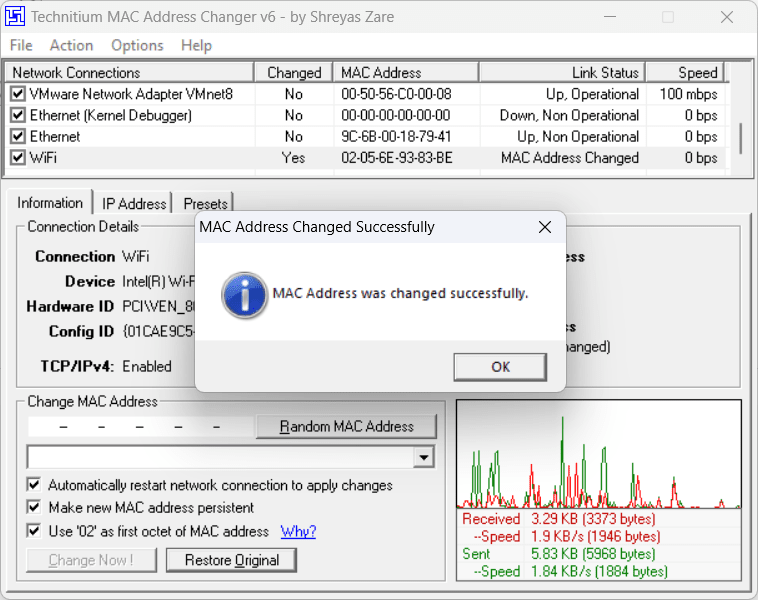Image resolution: width=758 pixels, height=600 pixels.
Task: Click the Received 3.29 KB value
Action: [x=593, y=519]
